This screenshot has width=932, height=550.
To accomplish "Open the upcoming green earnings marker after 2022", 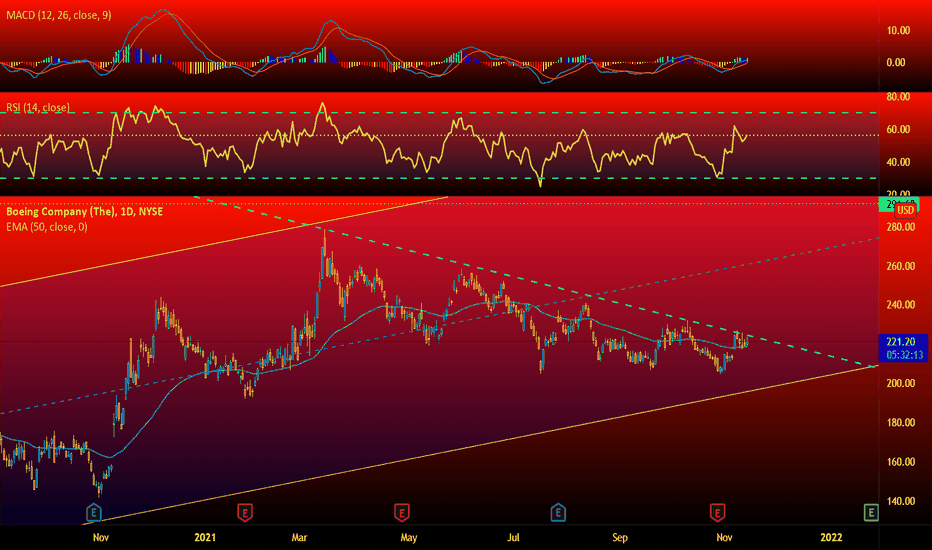I will 871,512.
